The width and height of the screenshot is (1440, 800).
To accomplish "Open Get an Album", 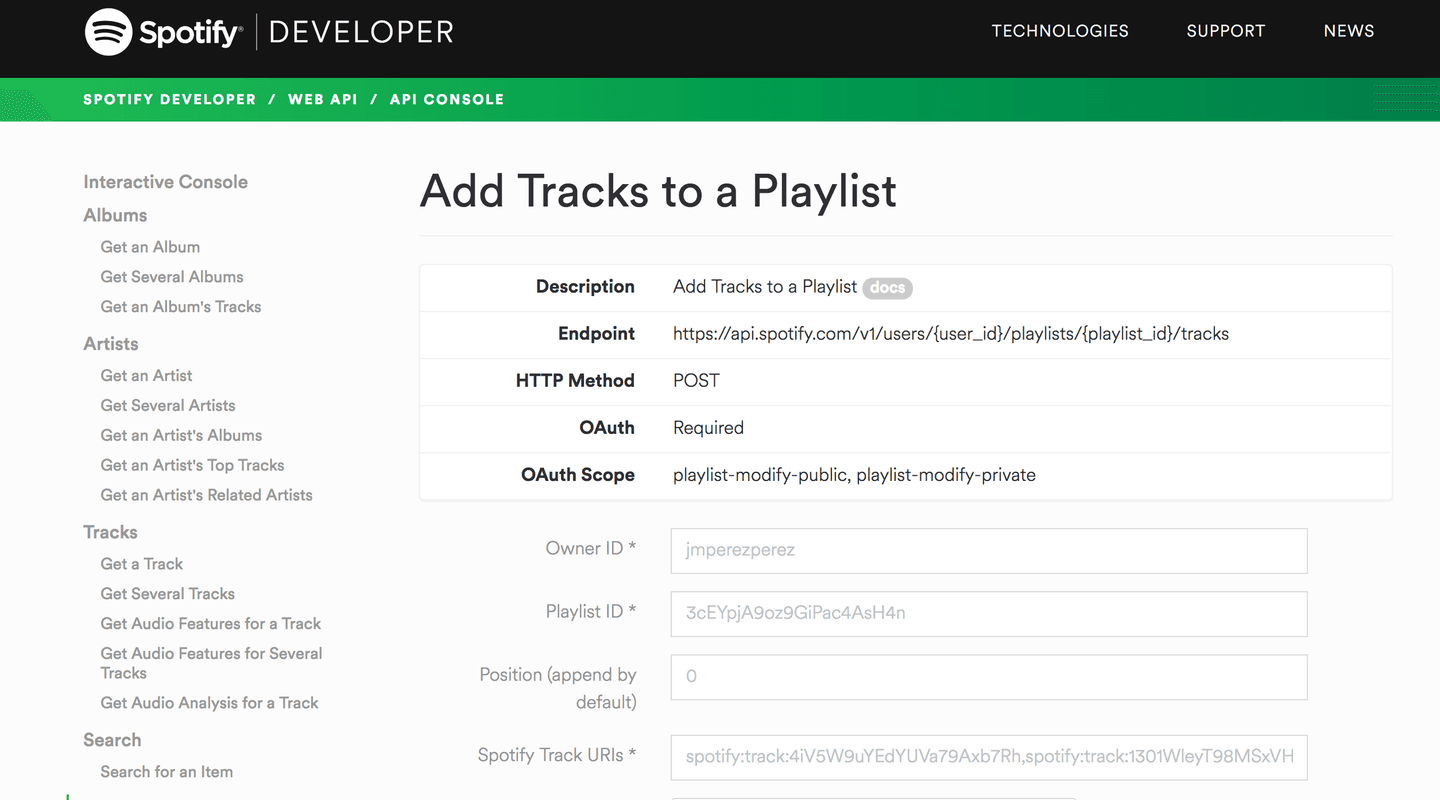I will pyautogui.click(x=150, y=247).
